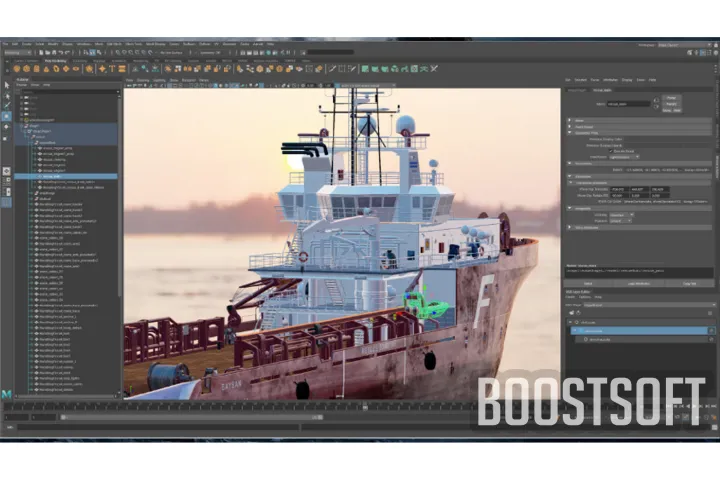Open the Attributes menu in the Attribute Editor
The image size is (720, 480).
pos(611,80)
